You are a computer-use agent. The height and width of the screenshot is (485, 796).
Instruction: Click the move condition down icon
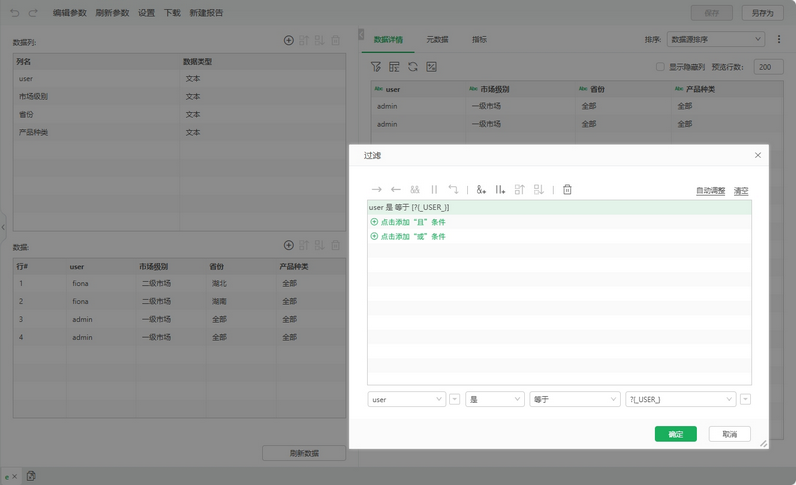coord(539,190)
